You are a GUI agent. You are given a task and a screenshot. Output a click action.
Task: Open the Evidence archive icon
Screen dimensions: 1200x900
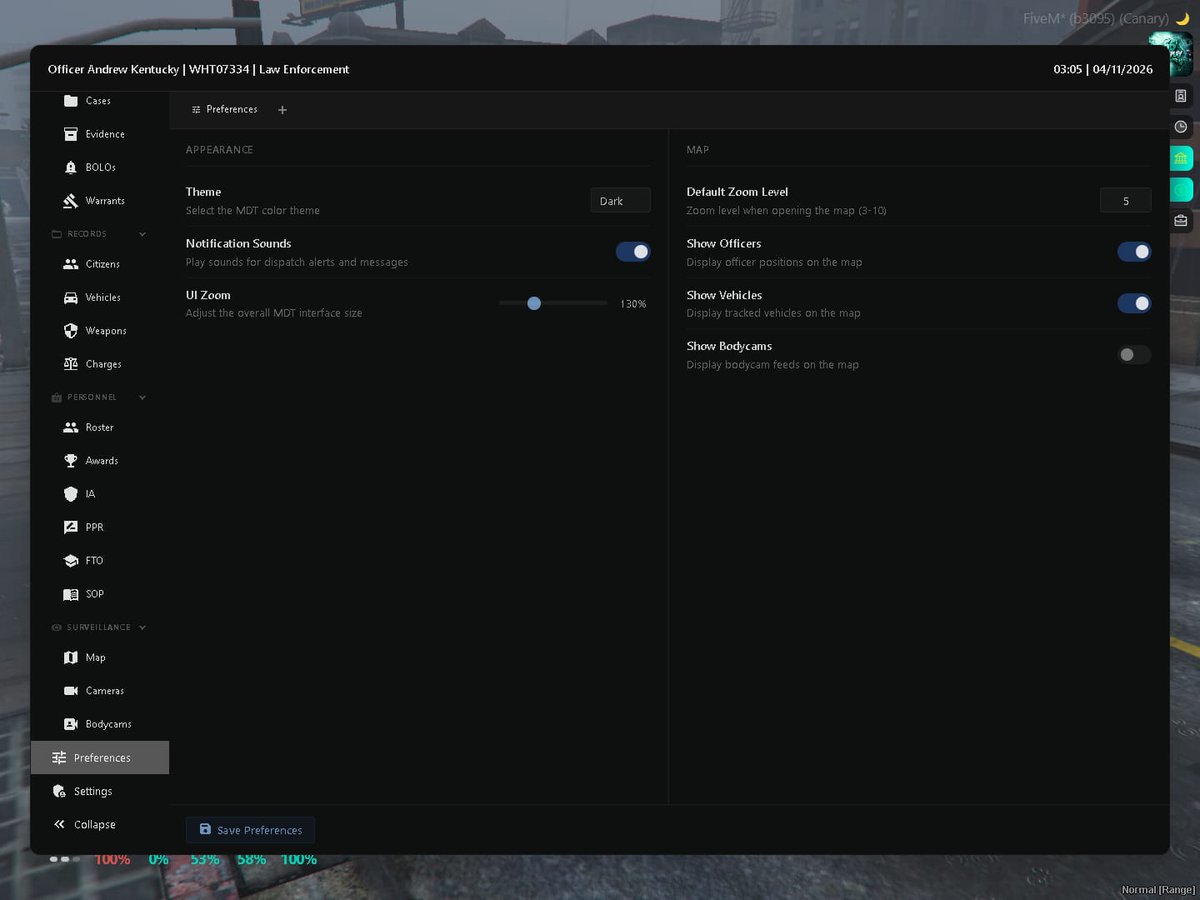tap(70, 134)
